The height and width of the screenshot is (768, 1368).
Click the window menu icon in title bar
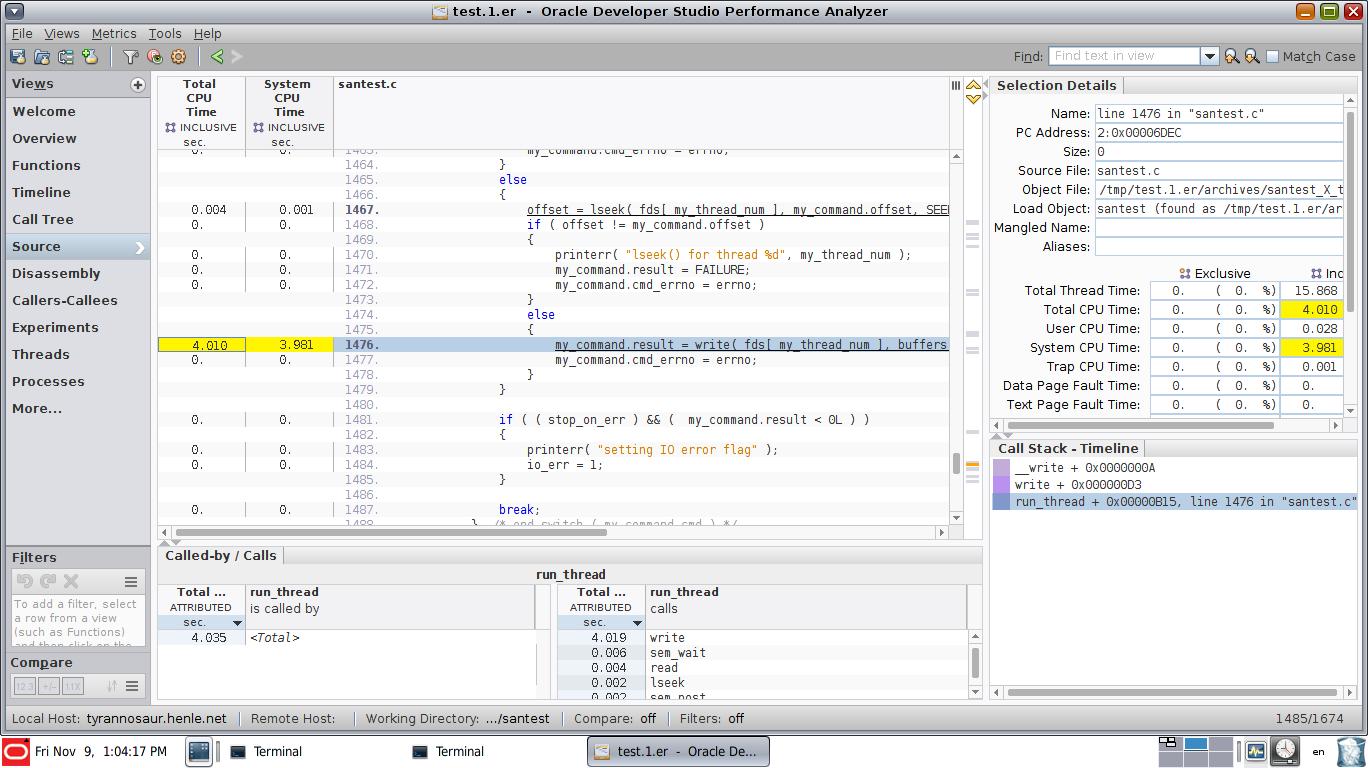14,11
